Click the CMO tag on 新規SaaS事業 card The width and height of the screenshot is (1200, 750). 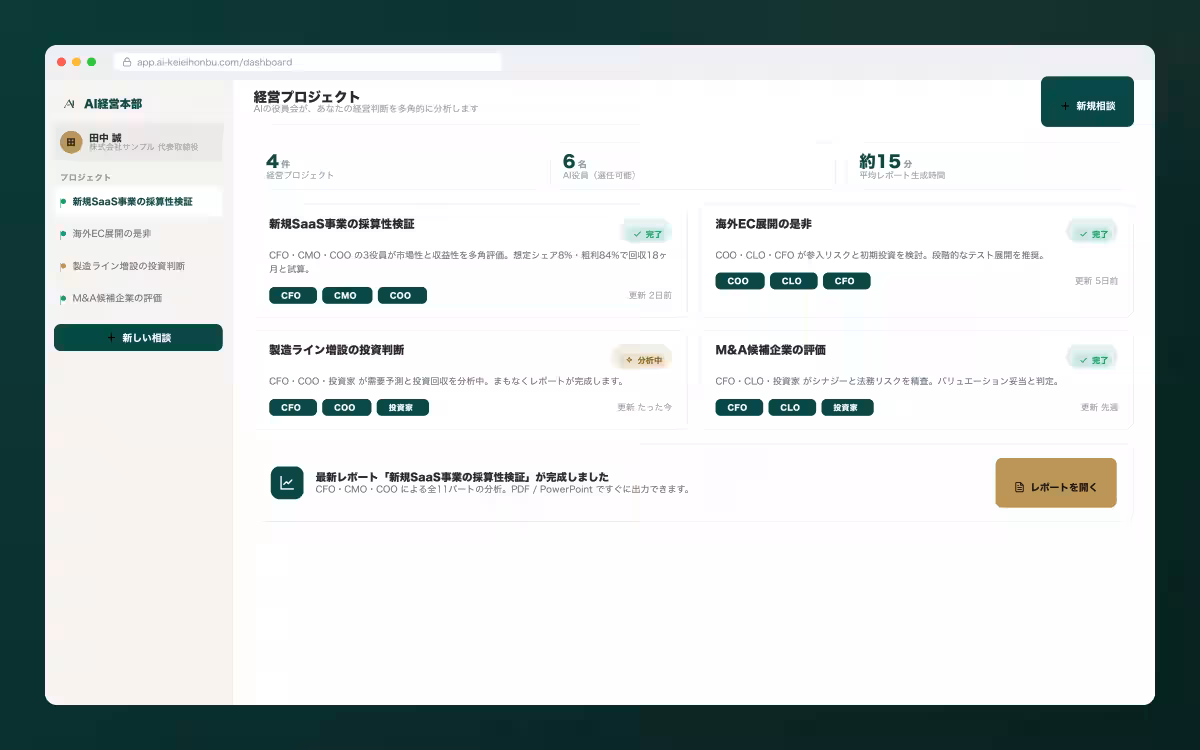coord(346,296)
